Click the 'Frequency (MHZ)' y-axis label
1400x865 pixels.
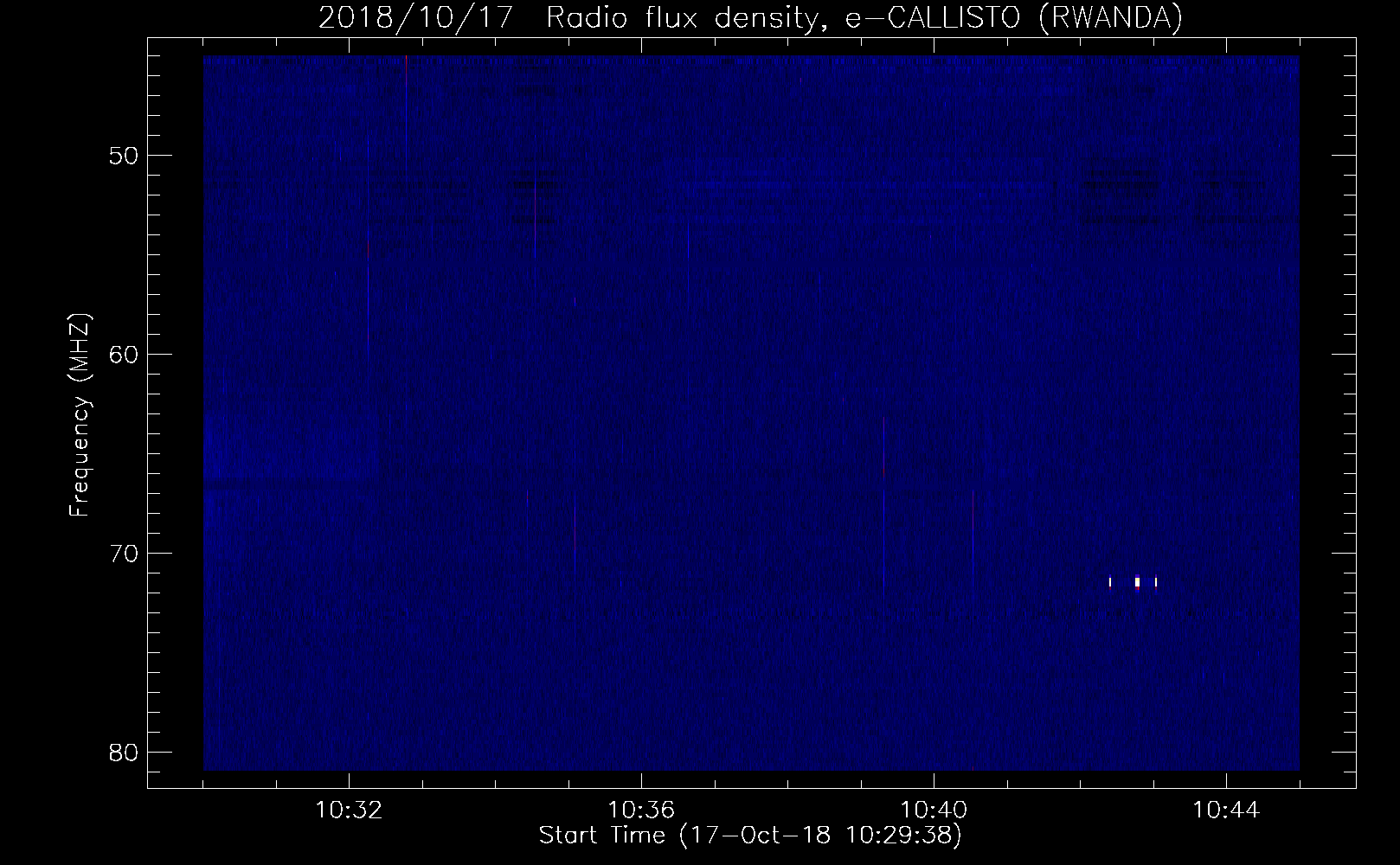tap(80, 415)
